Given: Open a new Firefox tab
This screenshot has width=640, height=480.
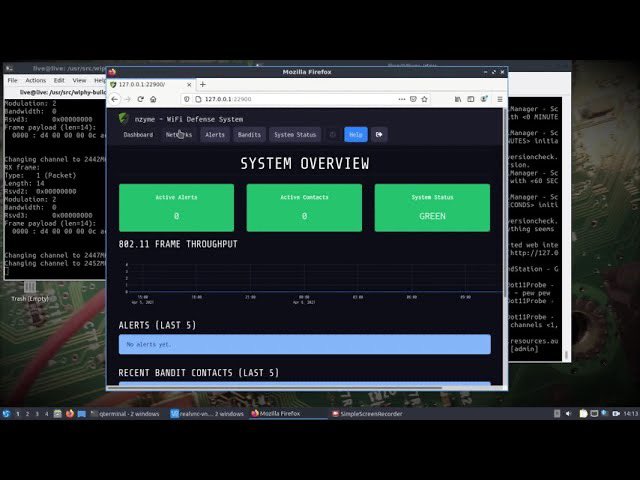Looking at the screenshot, I should (x=202, y=84).
